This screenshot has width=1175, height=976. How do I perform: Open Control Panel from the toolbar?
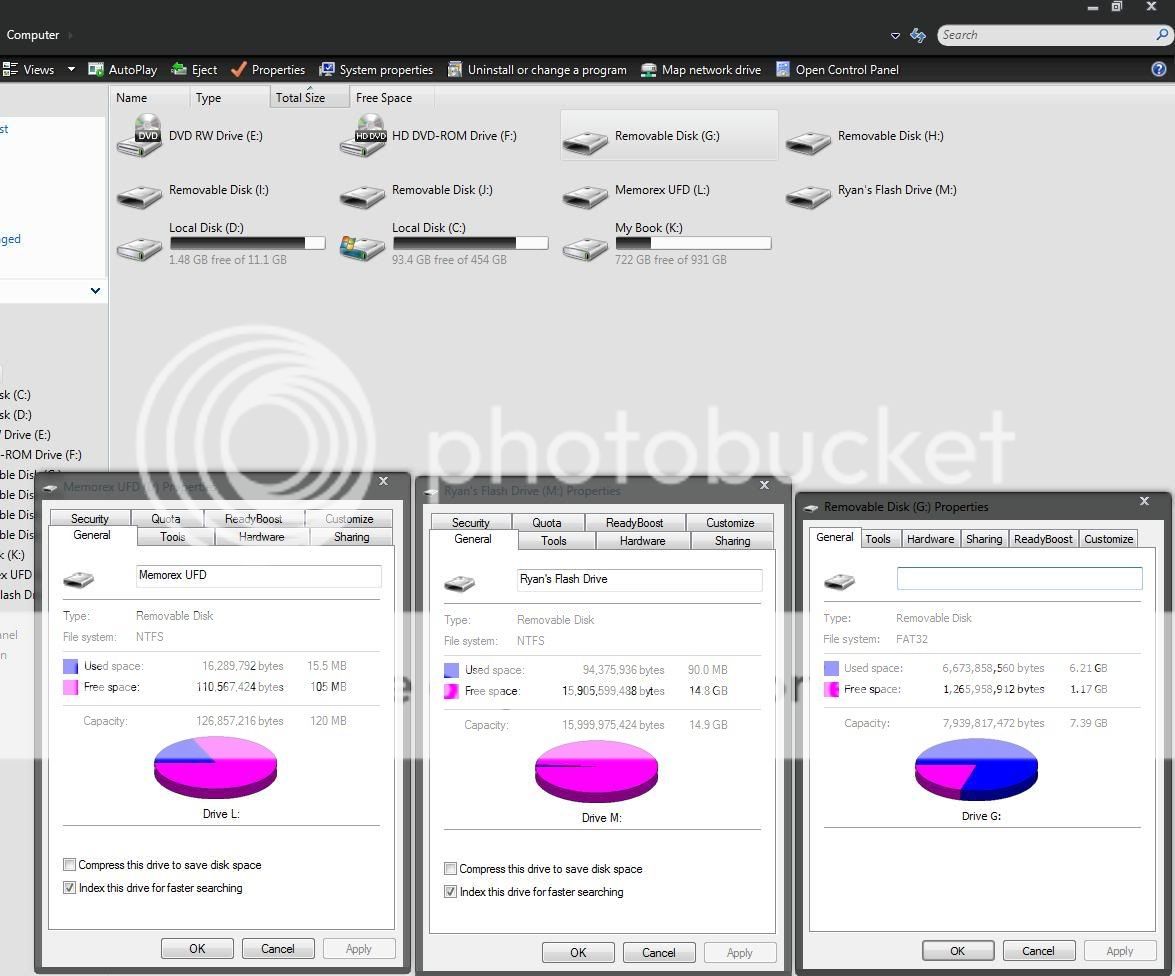pos(837,70)
